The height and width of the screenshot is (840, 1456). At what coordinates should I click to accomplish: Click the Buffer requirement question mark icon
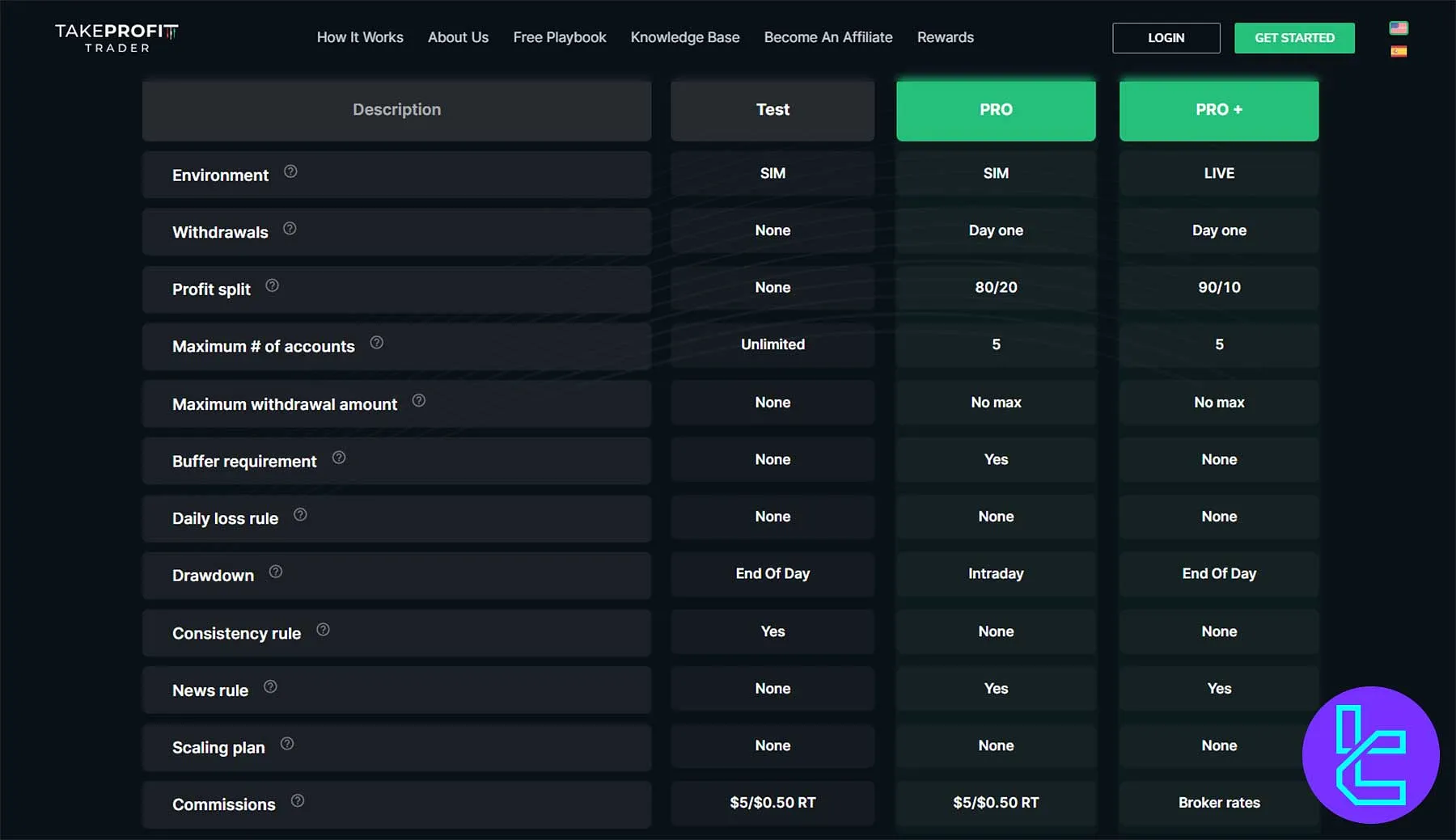(339, 458)
